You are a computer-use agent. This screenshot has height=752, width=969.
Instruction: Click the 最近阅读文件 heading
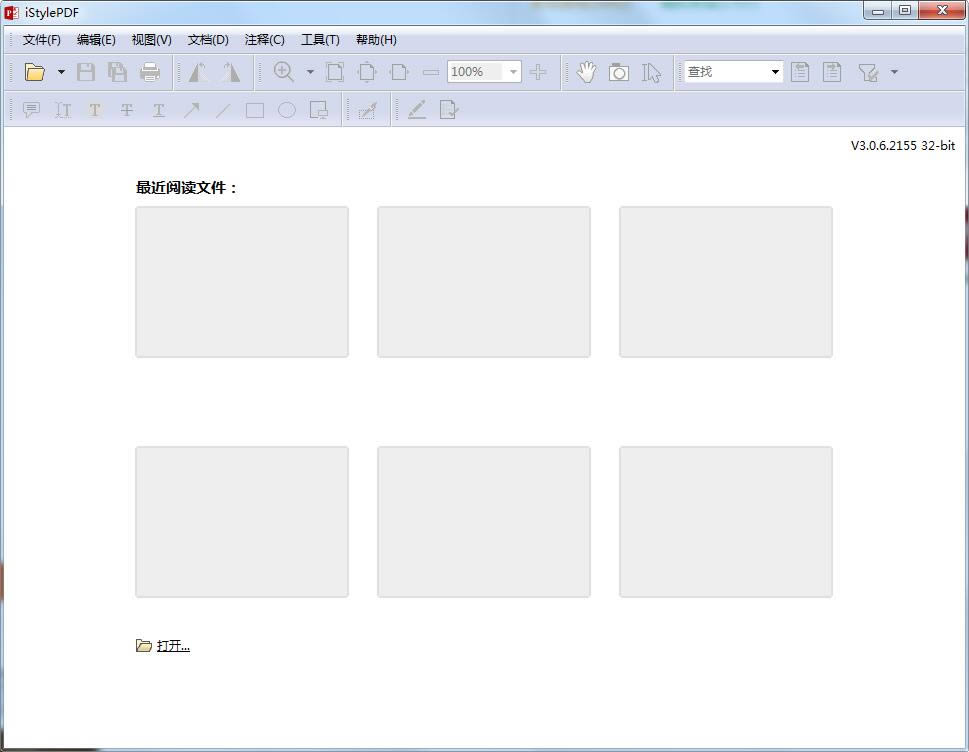(x=187, y=187)
